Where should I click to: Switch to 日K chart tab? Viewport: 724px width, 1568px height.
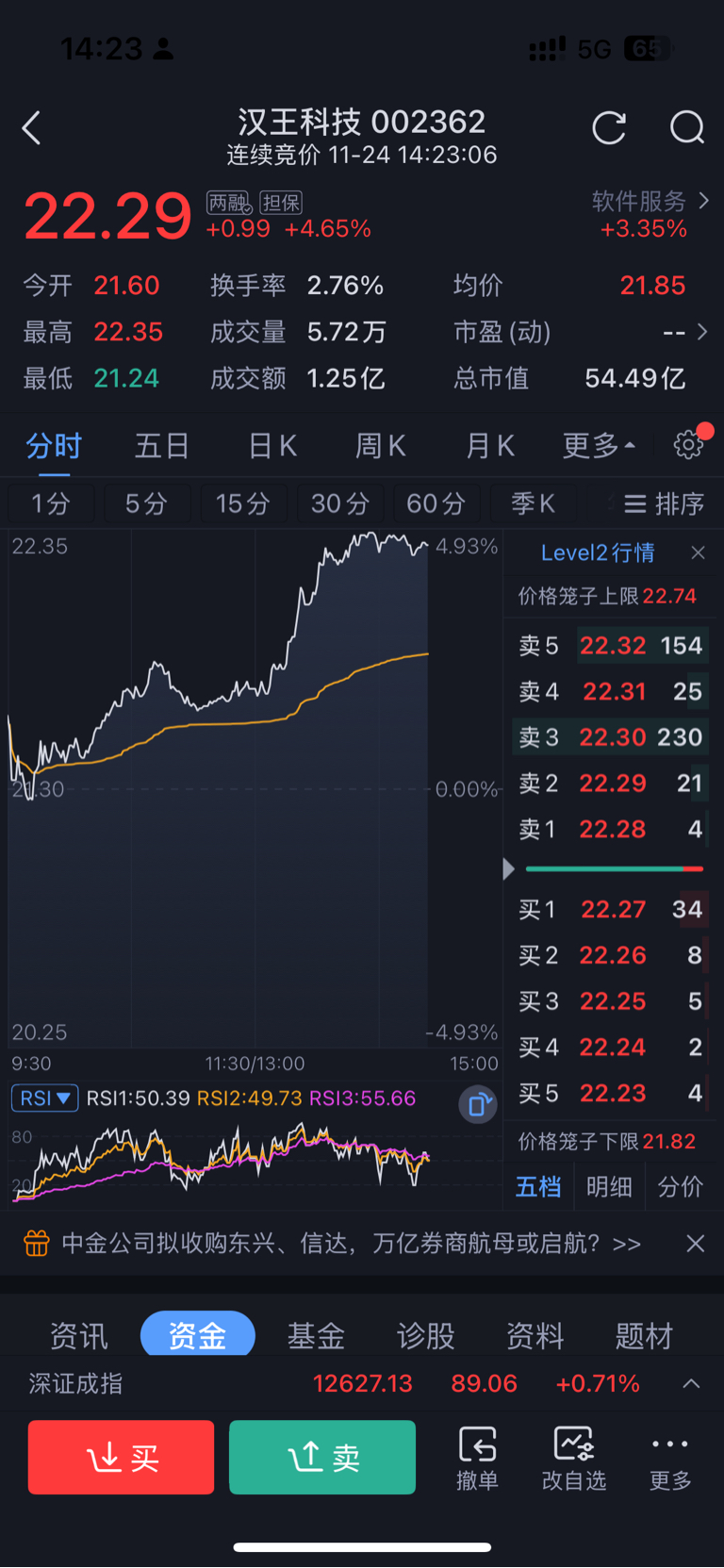pos(272,445)
